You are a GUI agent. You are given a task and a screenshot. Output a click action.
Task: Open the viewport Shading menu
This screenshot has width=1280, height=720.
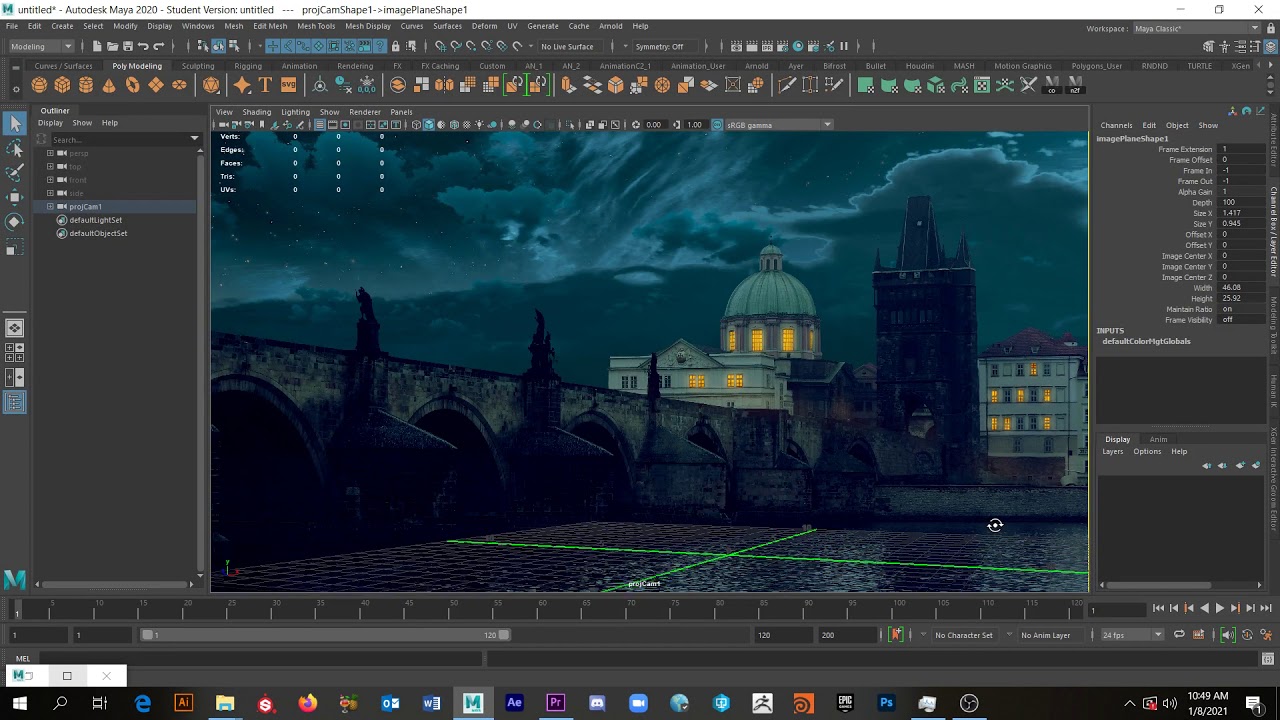(x=256, y=112)
